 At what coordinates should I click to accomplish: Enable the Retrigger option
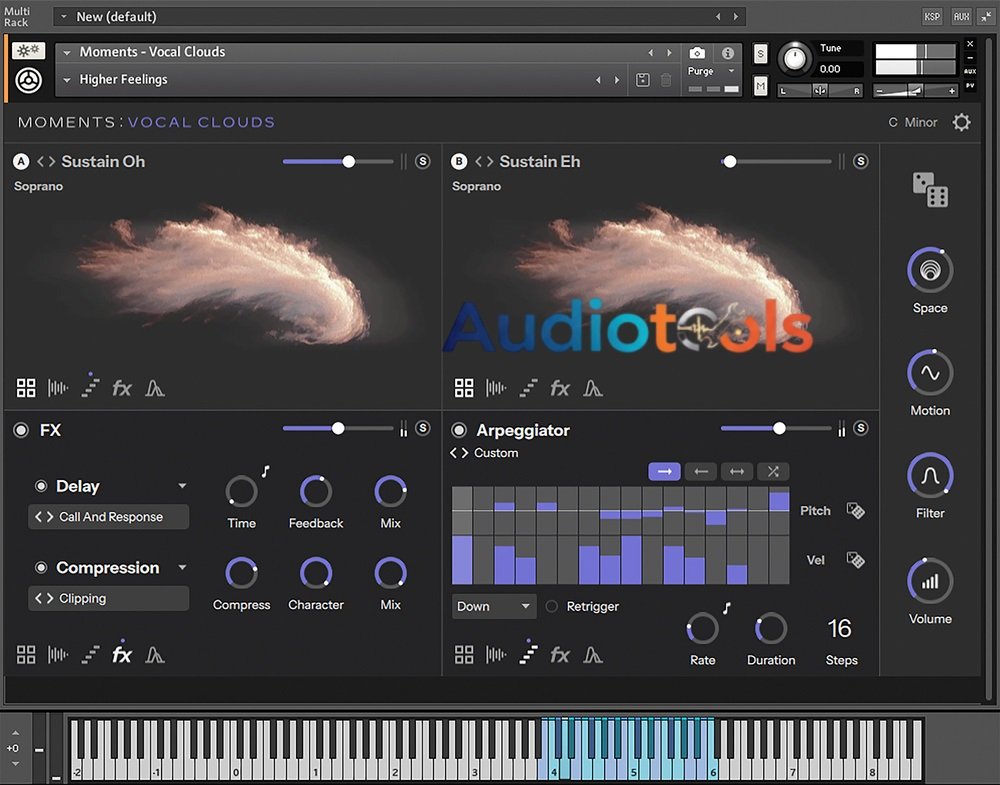pyautogui.click(x=552, y=606)
